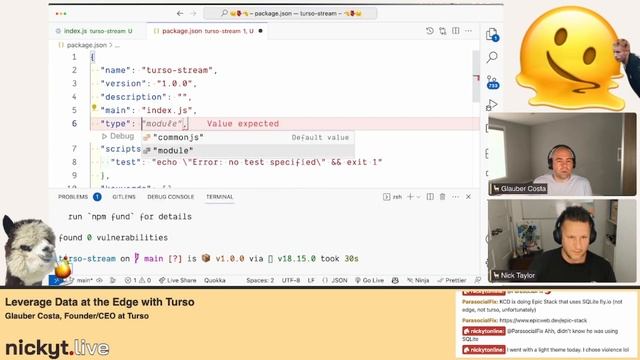The width and height of the screenshot is (640, 360).
Task: Click the "index.js" main value
Action: tap(167, 111)
